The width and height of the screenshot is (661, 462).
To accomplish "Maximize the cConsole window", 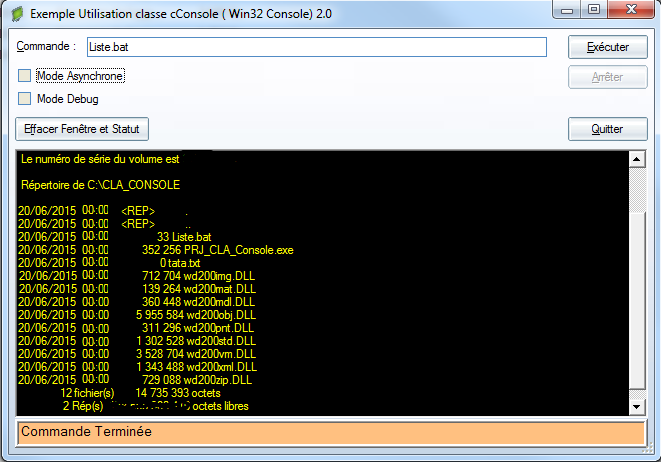I will 594,9.
